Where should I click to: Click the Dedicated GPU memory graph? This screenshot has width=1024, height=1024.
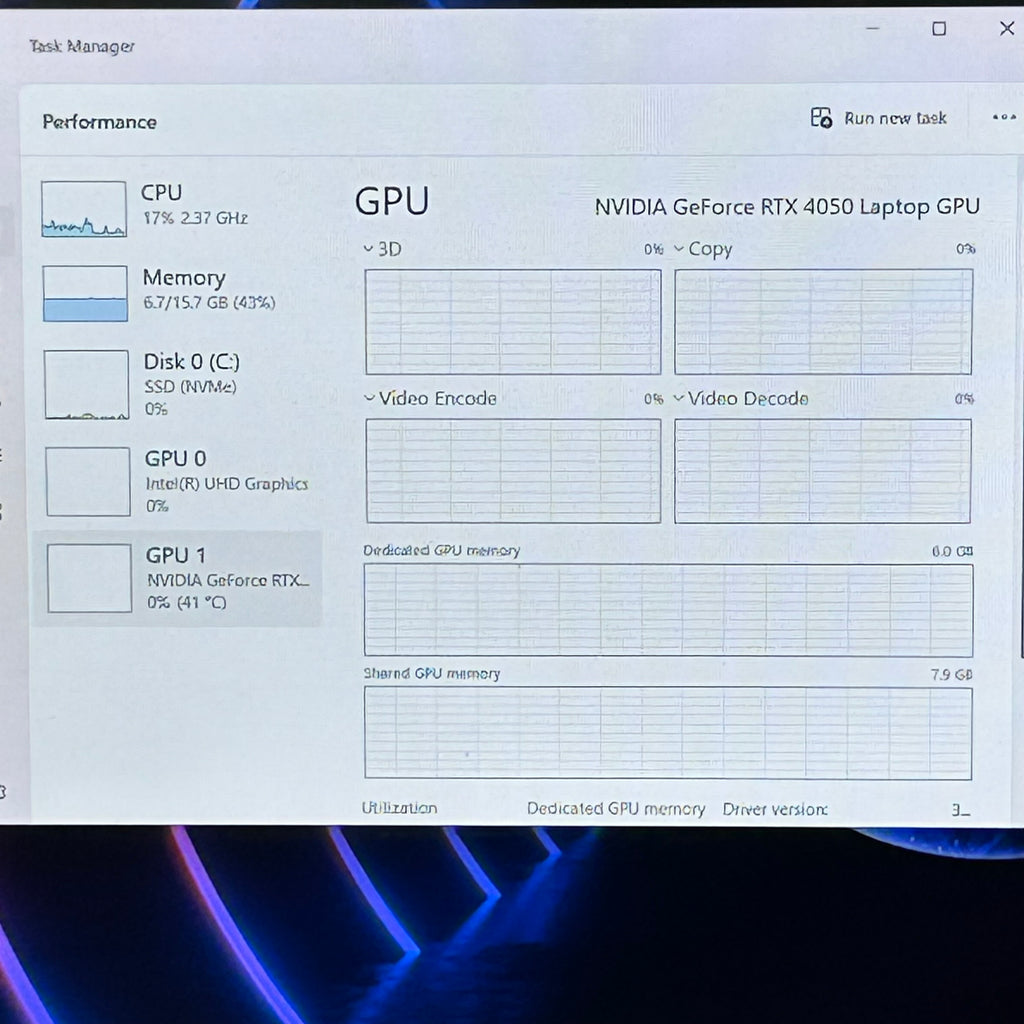(668, 610)
